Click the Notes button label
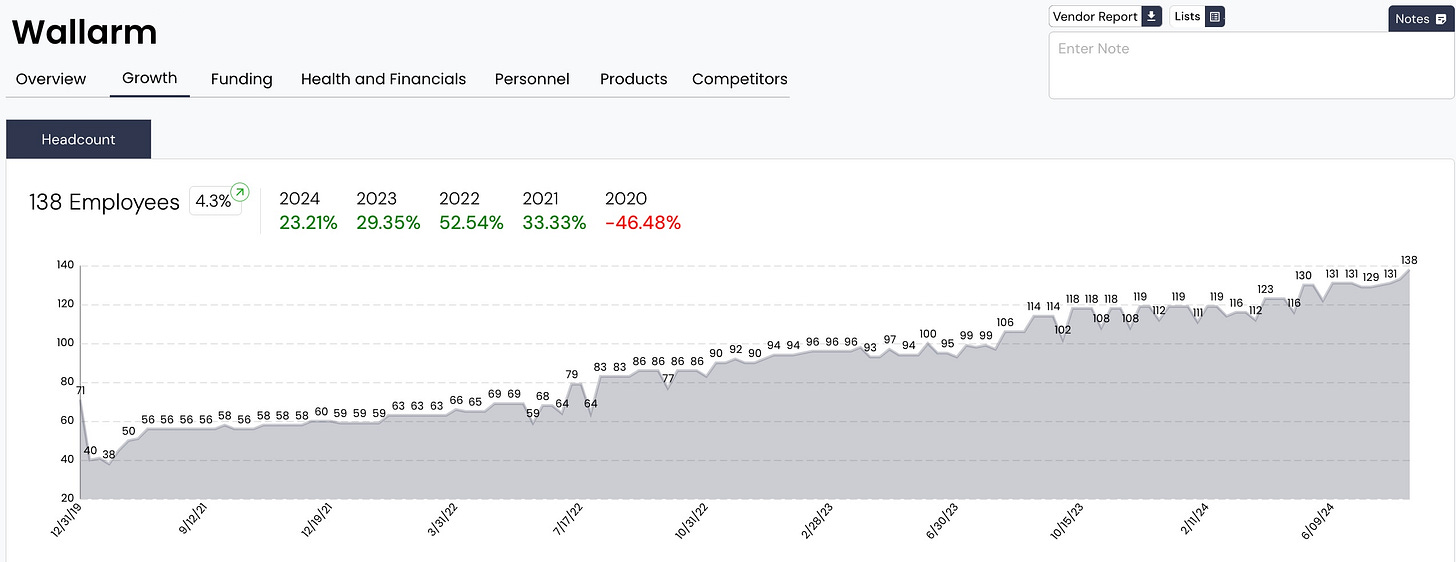 pos(1412,19)
